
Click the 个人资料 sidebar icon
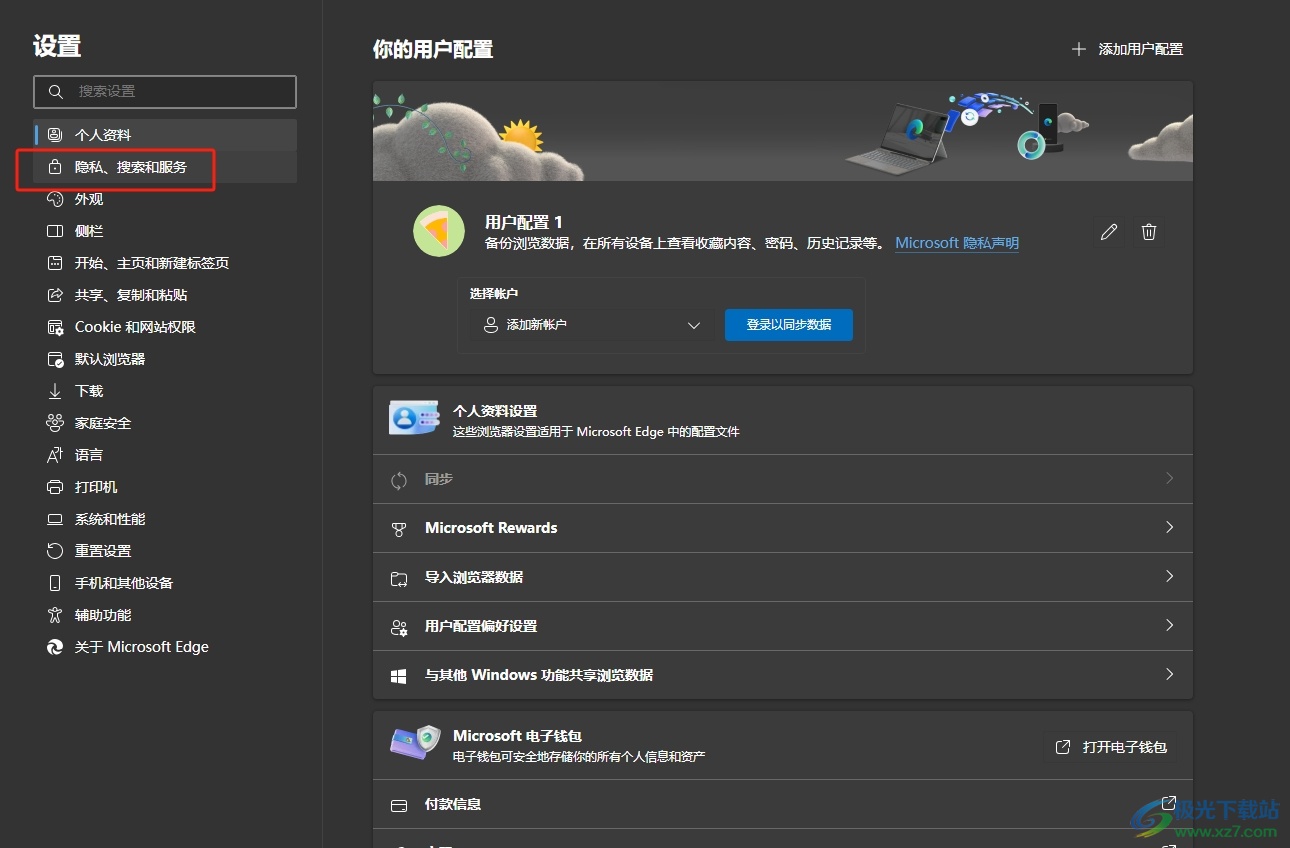55,135
